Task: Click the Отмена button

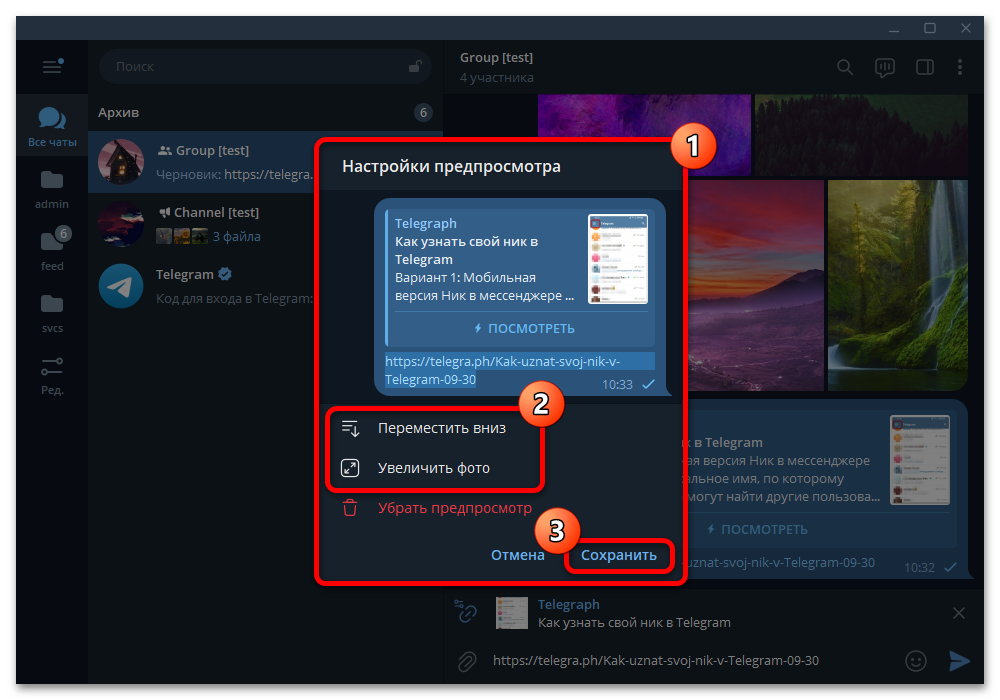Action: tap(518, 555)
